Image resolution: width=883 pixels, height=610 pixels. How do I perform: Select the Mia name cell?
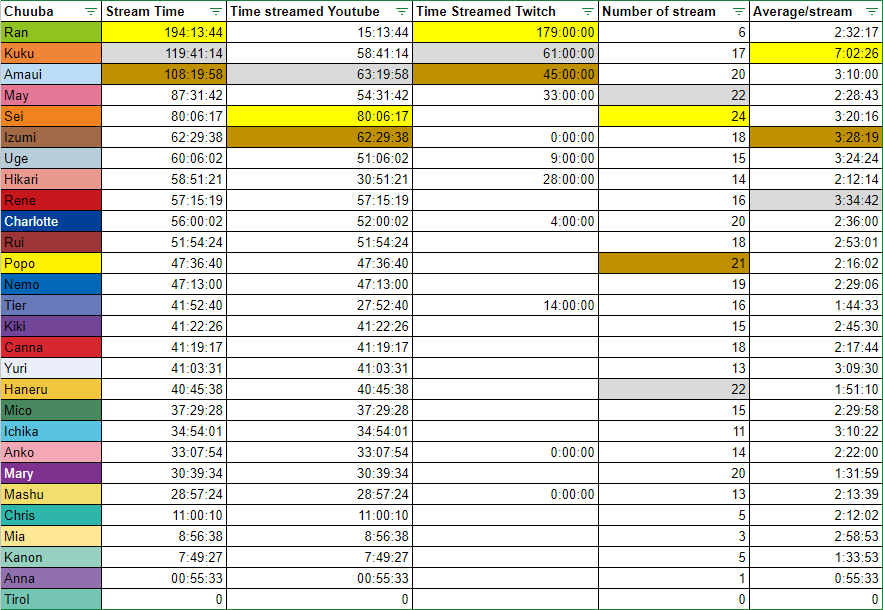pos(51,536)
